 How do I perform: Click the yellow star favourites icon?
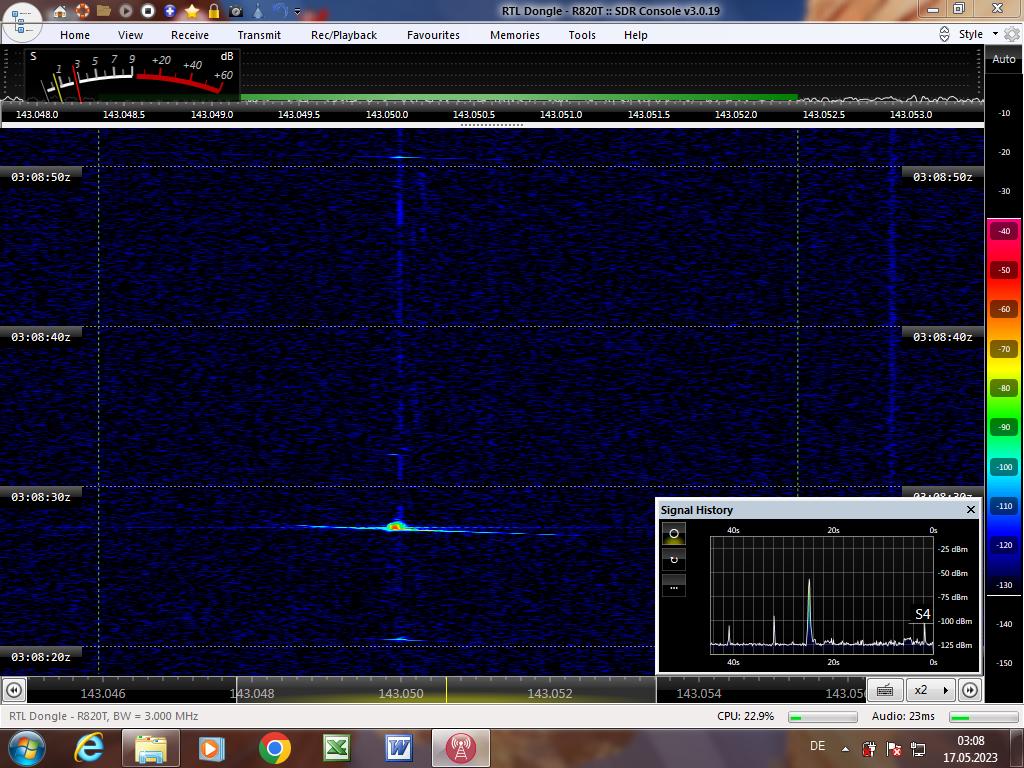tap(192, 11)
